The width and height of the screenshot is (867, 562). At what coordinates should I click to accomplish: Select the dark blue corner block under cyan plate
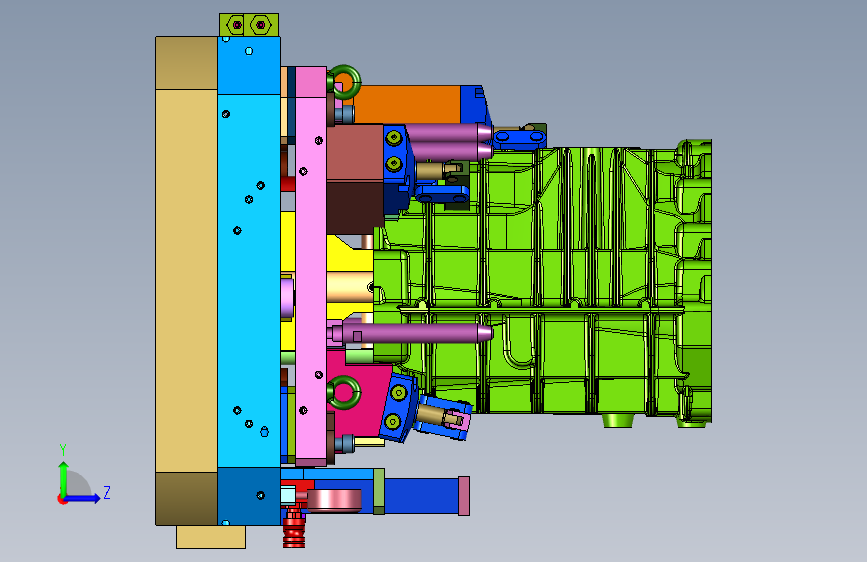[x=249, y=496]
